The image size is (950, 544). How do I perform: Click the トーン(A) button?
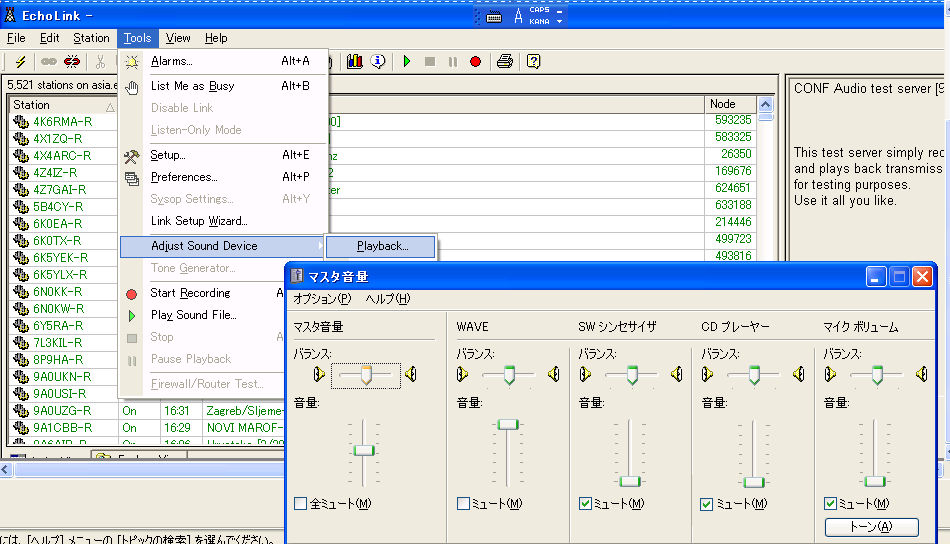871,526
